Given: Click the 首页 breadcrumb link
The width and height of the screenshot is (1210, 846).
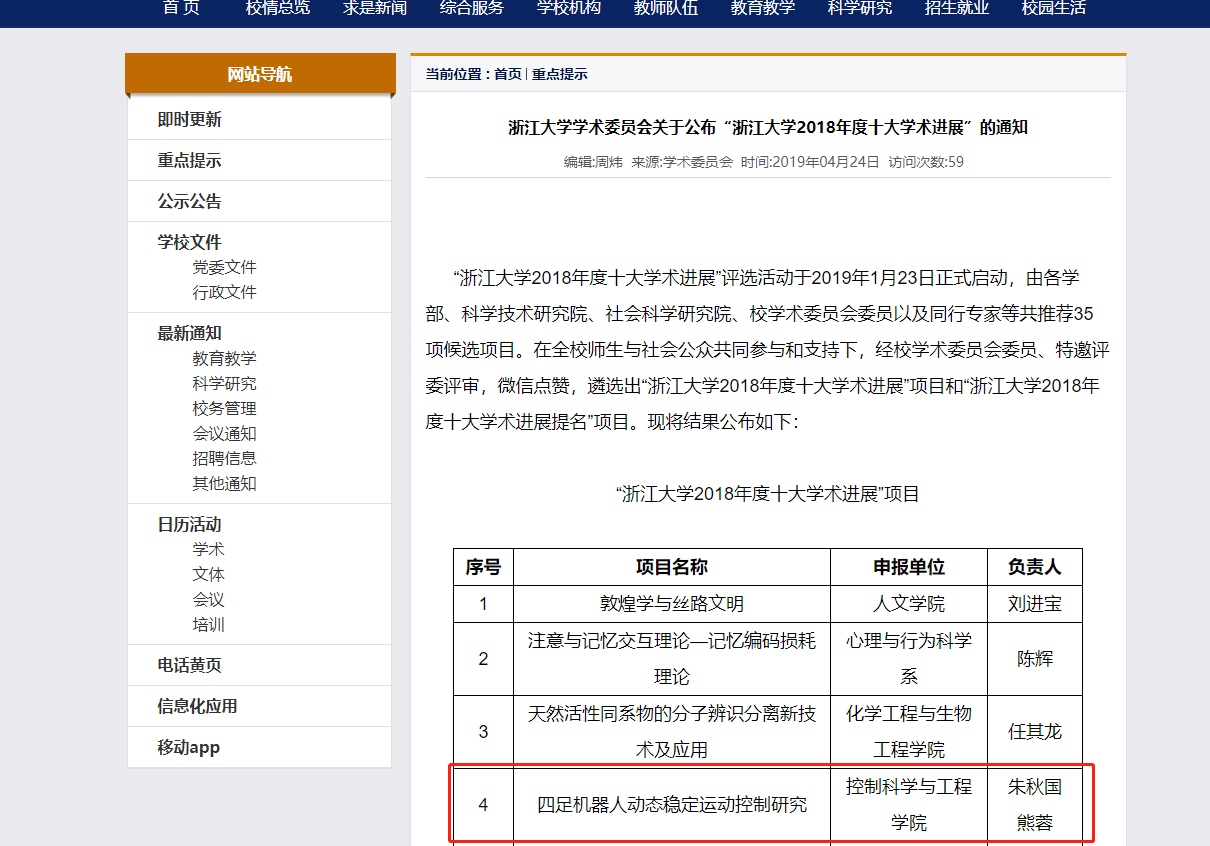Looking at the screenshot, I should 508,74.
